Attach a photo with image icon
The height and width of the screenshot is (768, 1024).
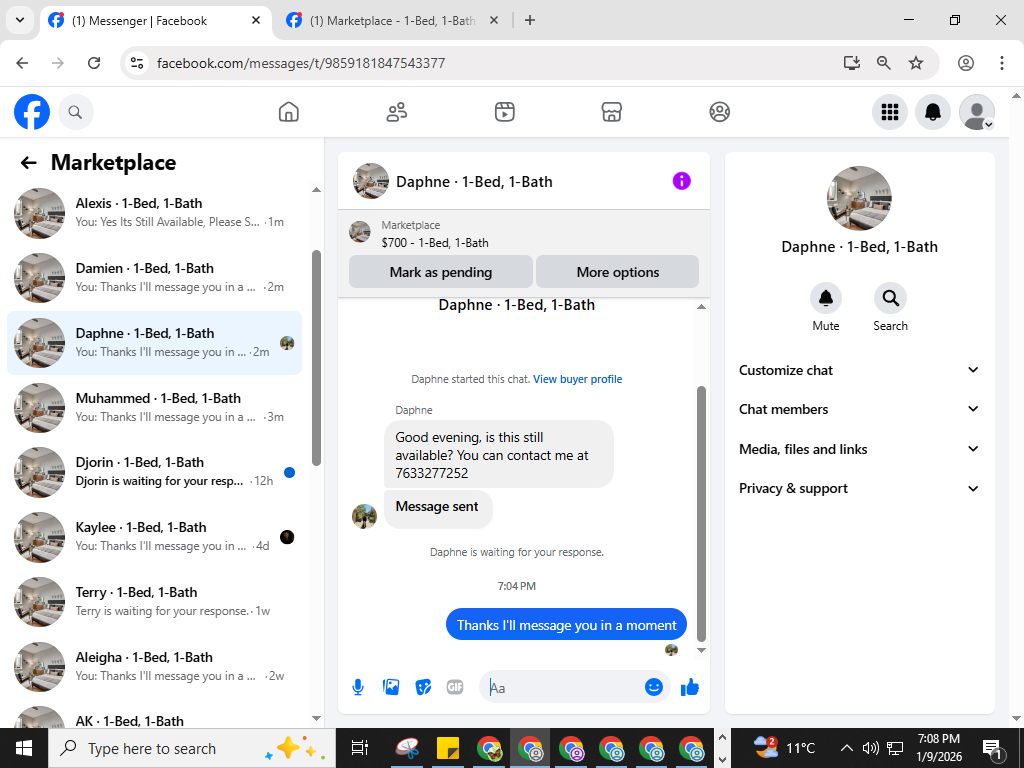tap(391, 687)
